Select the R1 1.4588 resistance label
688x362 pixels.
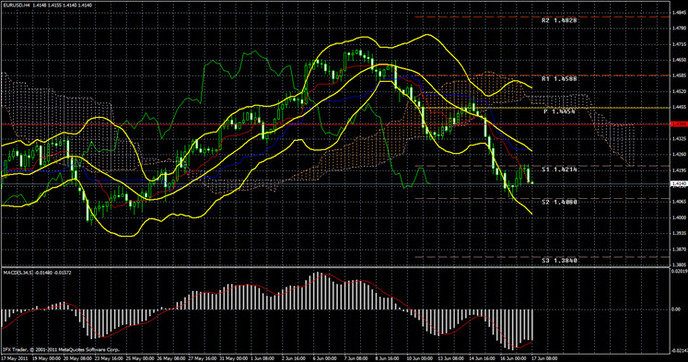click(x=559, y=79)
